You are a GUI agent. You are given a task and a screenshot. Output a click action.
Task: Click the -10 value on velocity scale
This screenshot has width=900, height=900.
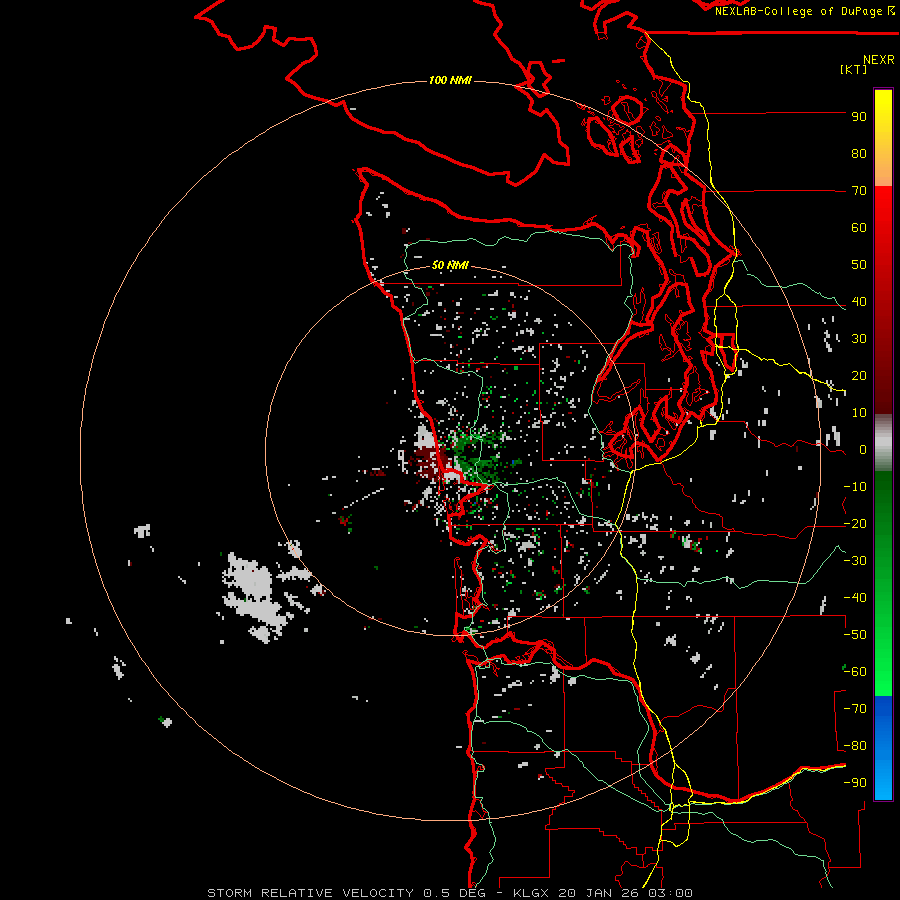click(x=855, y=487)
